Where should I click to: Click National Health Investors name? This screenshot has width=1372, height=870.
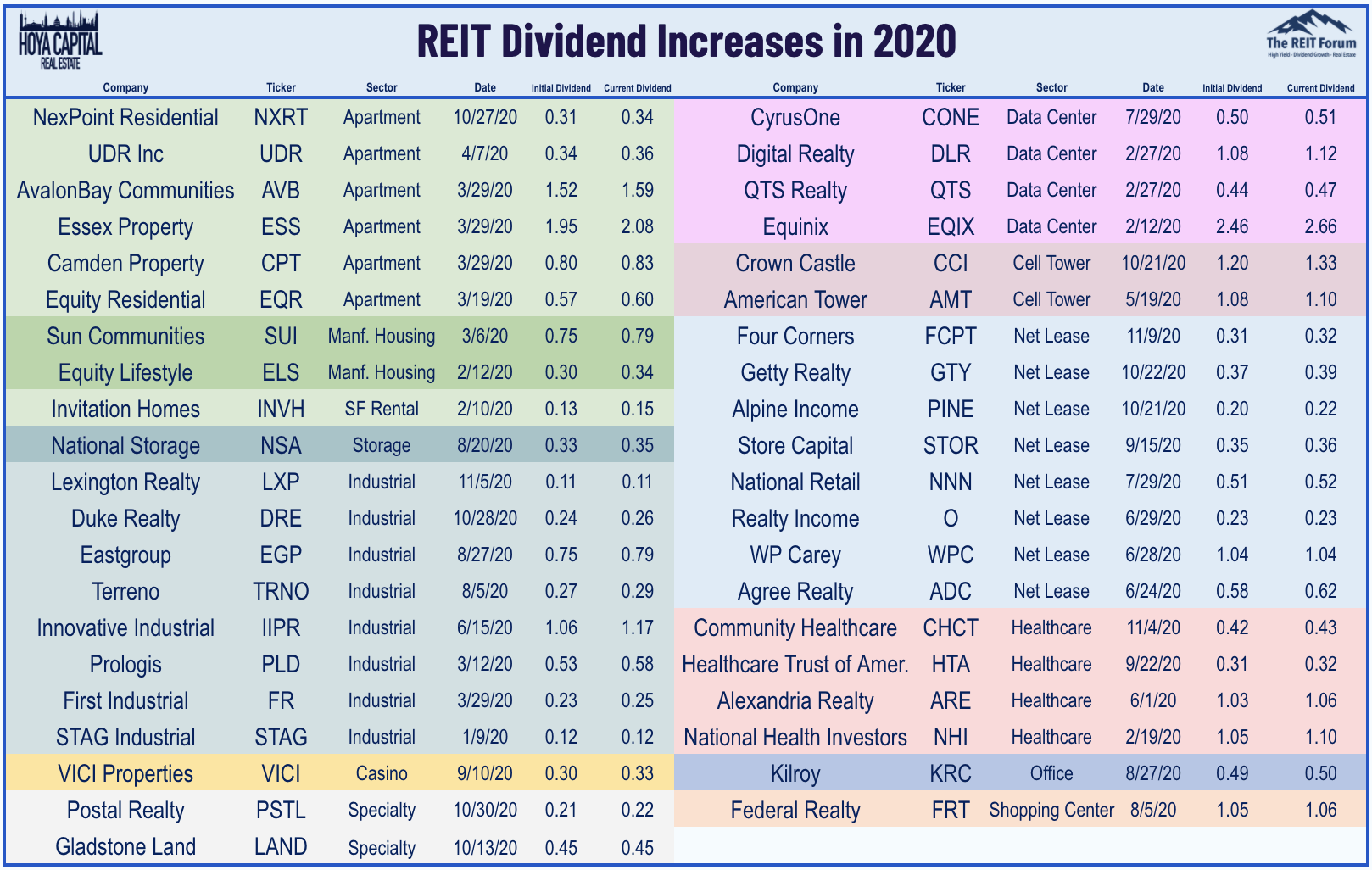(795, 738)
